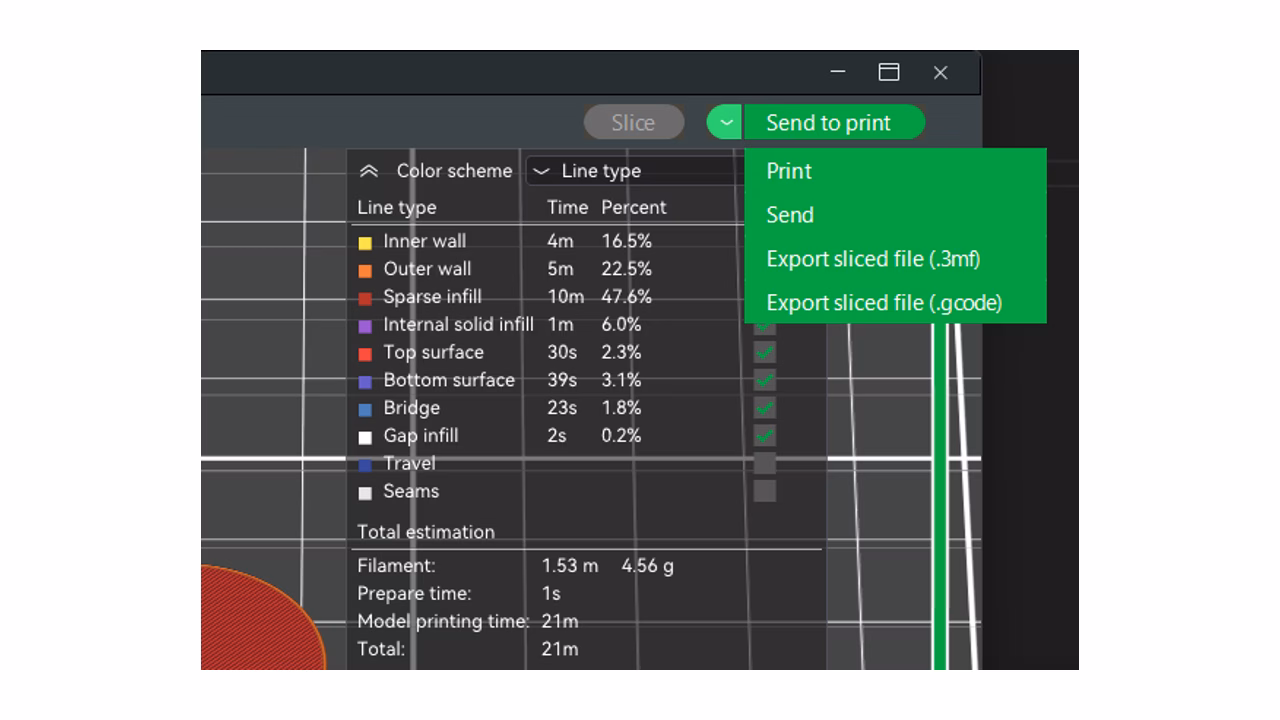Click the Inner wall row label
Image resolution: width=1280 pixels, height=720 pixels.
[x=424, y=241]
